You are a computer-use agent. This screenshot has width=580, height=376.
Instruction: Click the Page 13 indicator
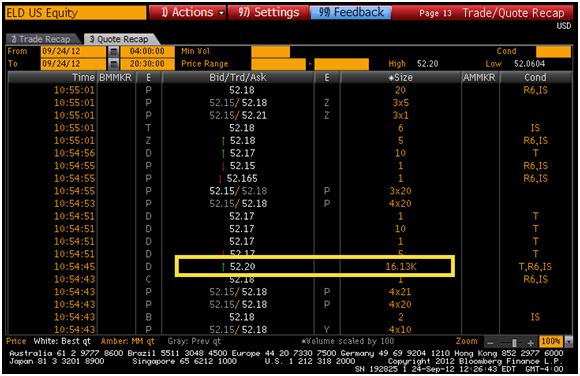[x=435, y=13]
